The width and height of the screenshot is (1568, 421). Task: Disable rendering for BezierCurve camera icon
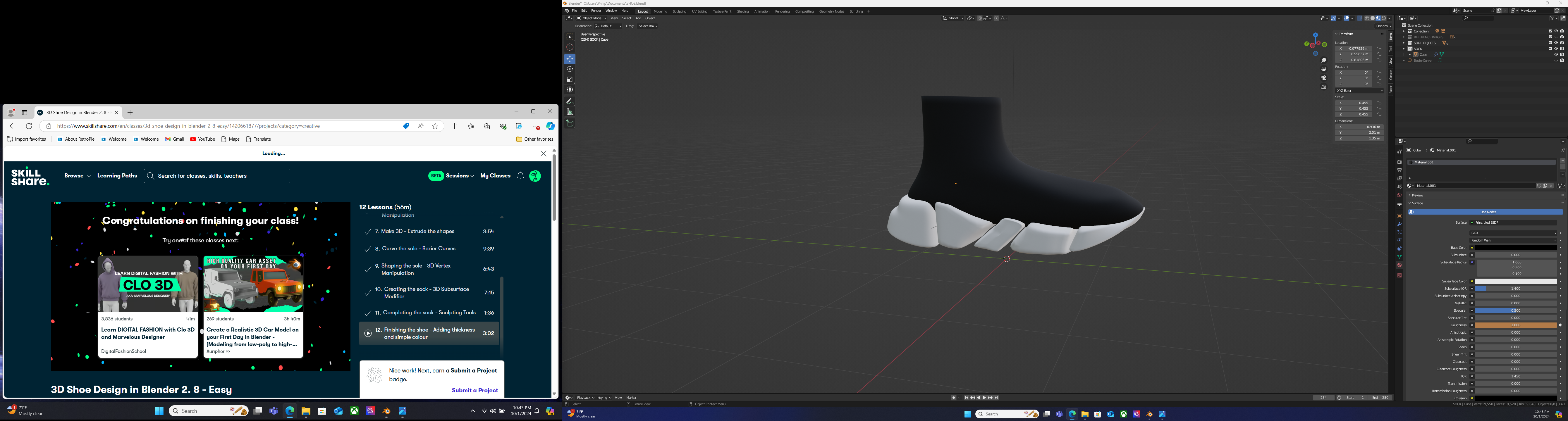[x=1562, y=60]
